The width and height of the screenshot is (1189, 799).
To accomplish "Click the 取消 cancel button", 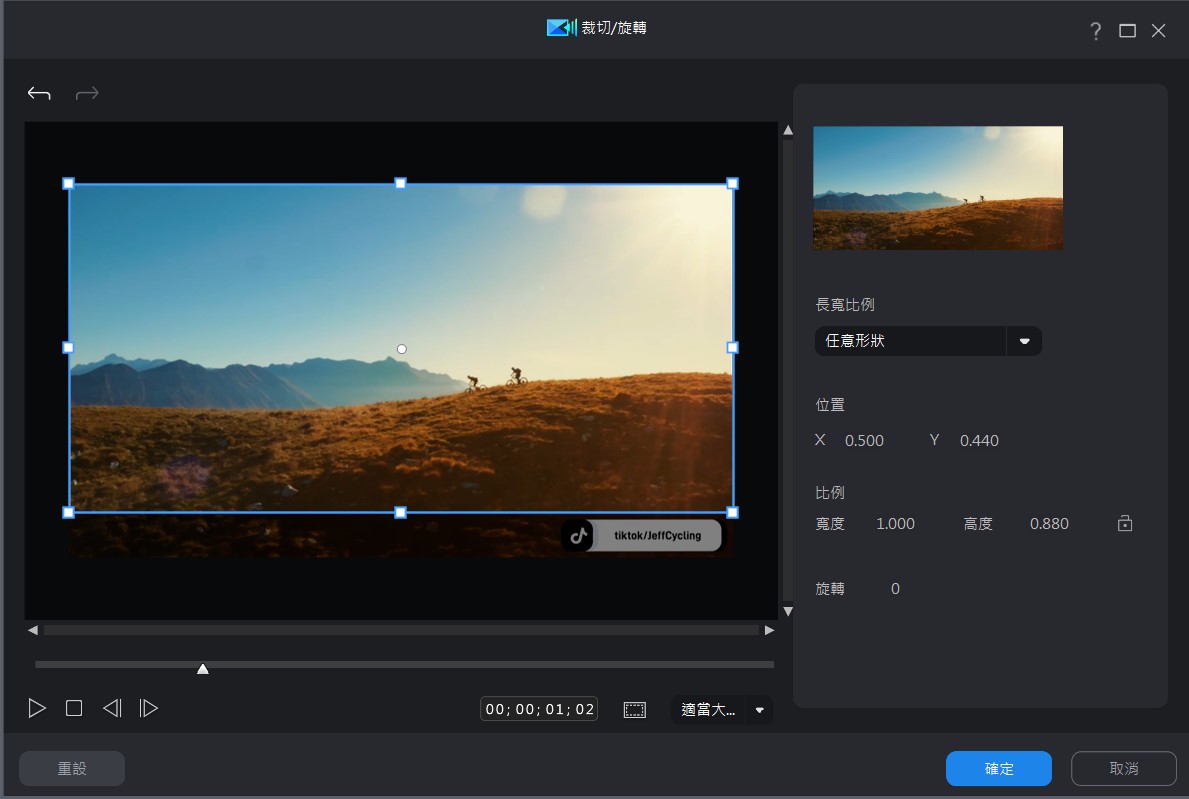I will (1124, 769).
